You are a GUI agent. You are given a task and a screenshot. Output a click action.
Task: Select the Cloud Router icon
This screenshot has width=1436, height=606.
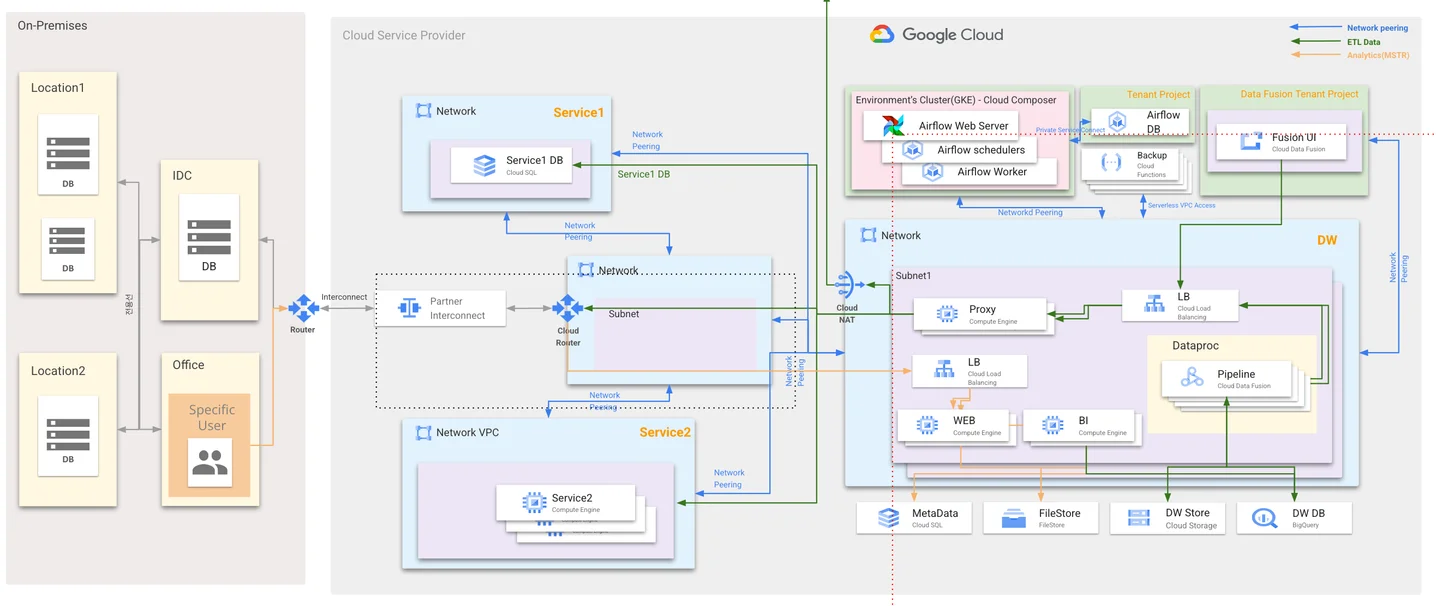567,308
